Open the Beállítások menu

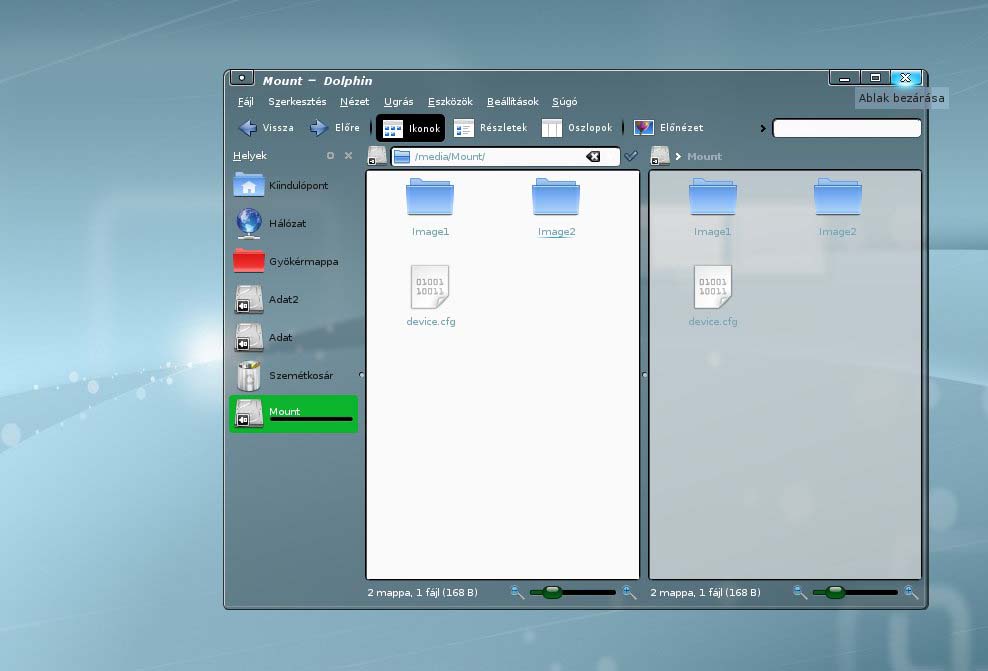coord(513,101)
